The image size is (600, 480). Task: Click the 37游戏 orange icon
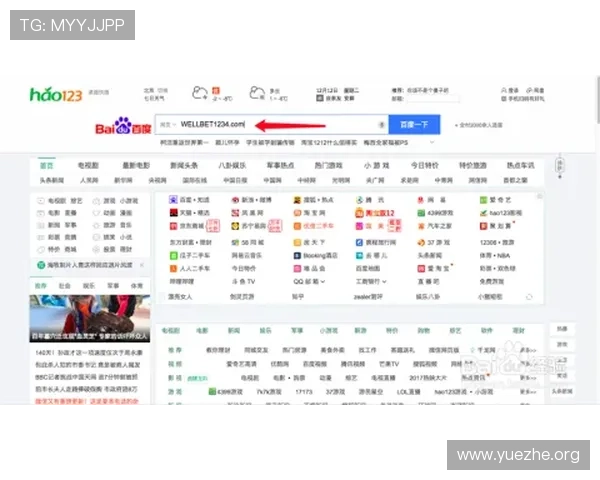click(x=421, y=242)
